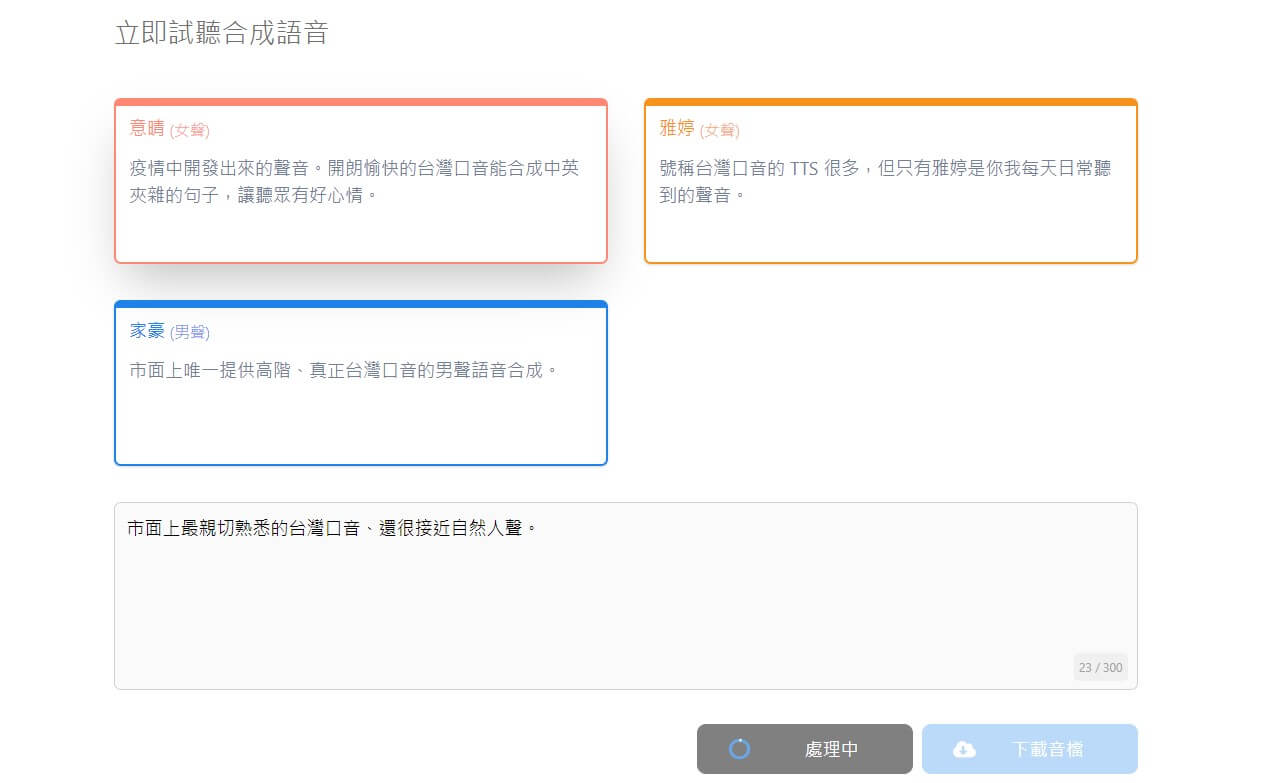Click the 立即試聽合成語音 page heading
The width and height of the screenshot is (1266, 783).
click(x=221, y=33)
